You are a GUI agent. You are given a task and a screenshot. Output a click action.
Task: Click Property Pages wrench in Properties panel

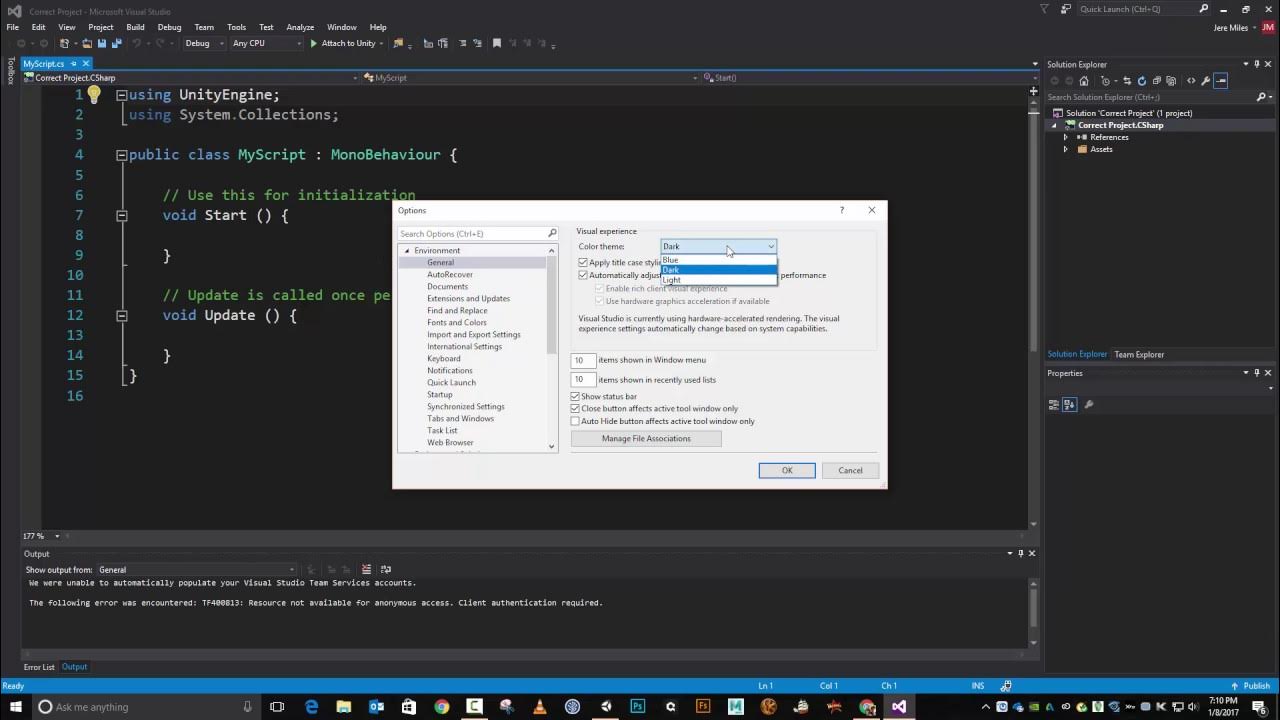(x=1089, y=405)
